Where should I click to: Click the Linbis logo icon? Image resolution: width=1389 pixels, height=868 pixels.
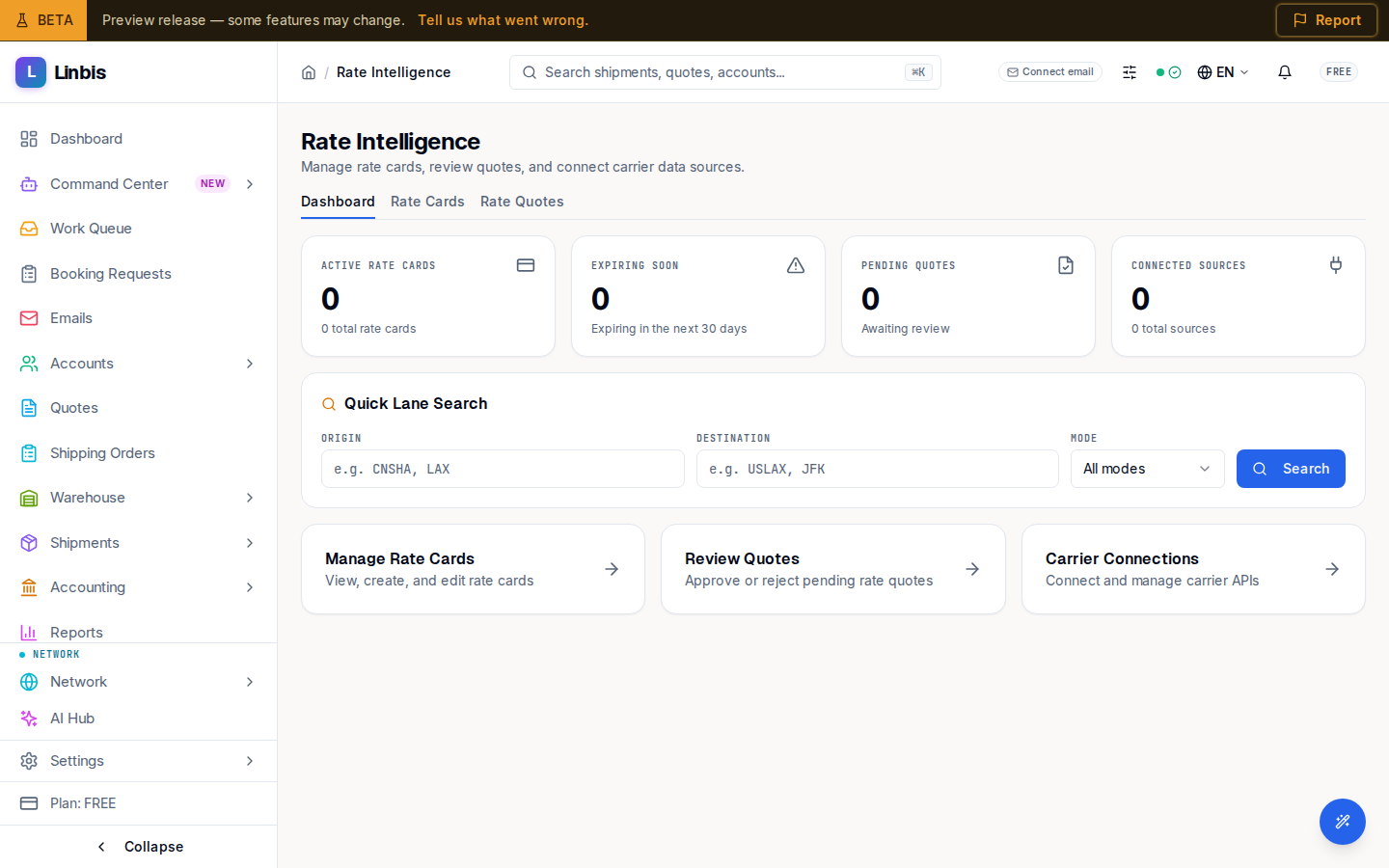[31, 72]
